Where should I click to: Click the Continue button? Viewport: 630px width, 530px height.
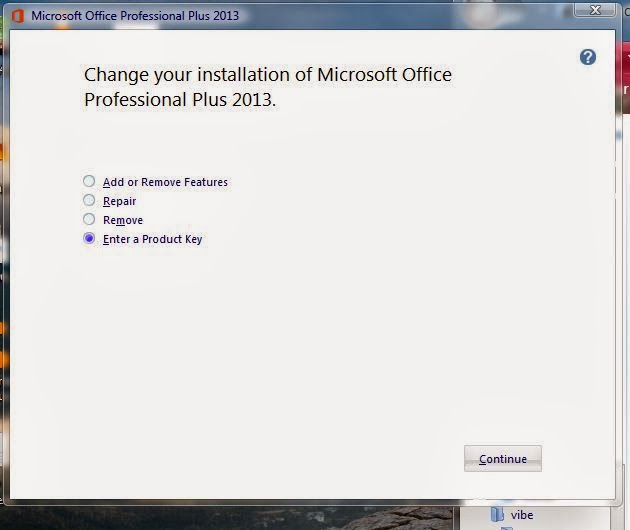pos(503,458)
